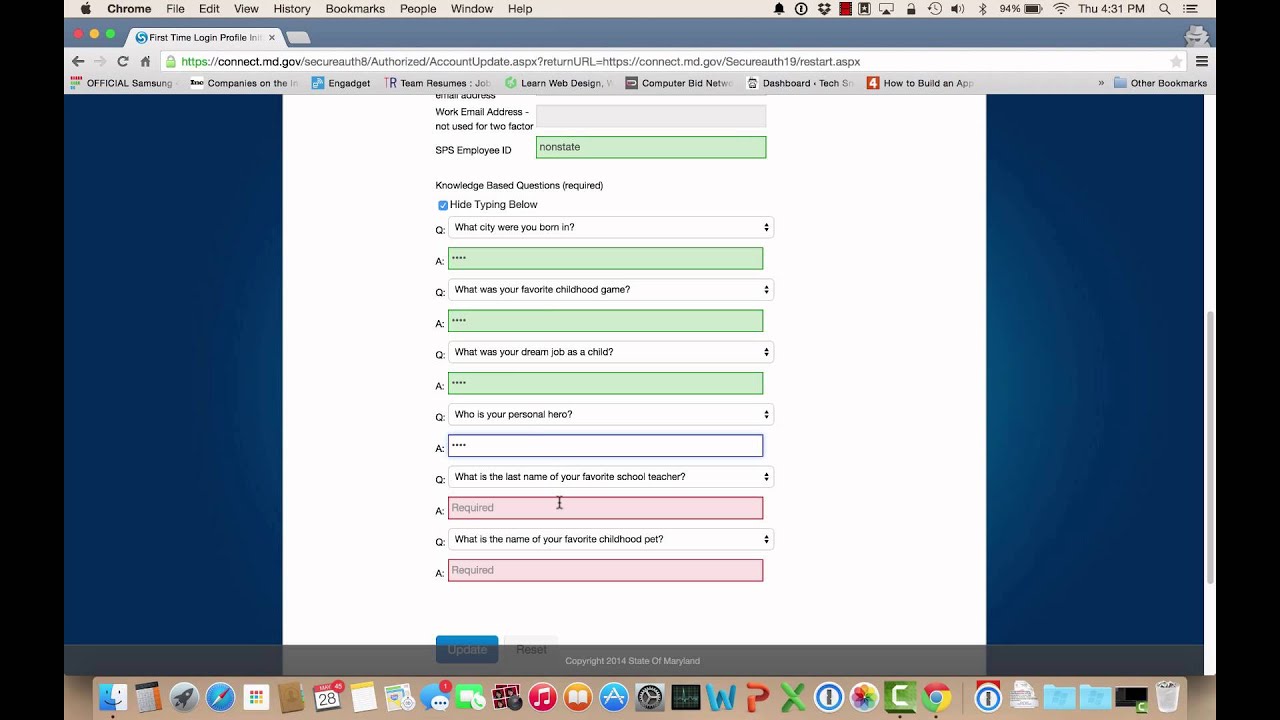Go to browser home icon
Screen dimensions: 1280x720
[x=145, y=61]
